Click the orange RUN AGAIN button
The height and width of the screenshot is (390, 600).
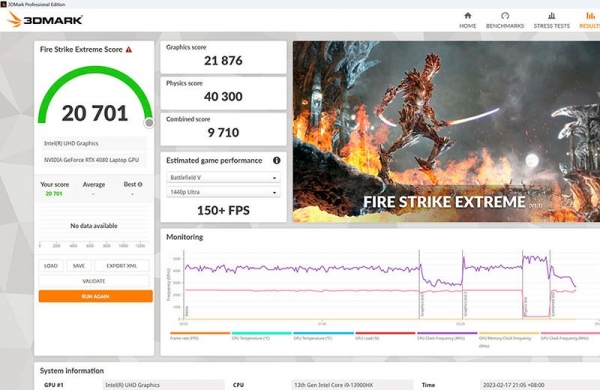96,296
